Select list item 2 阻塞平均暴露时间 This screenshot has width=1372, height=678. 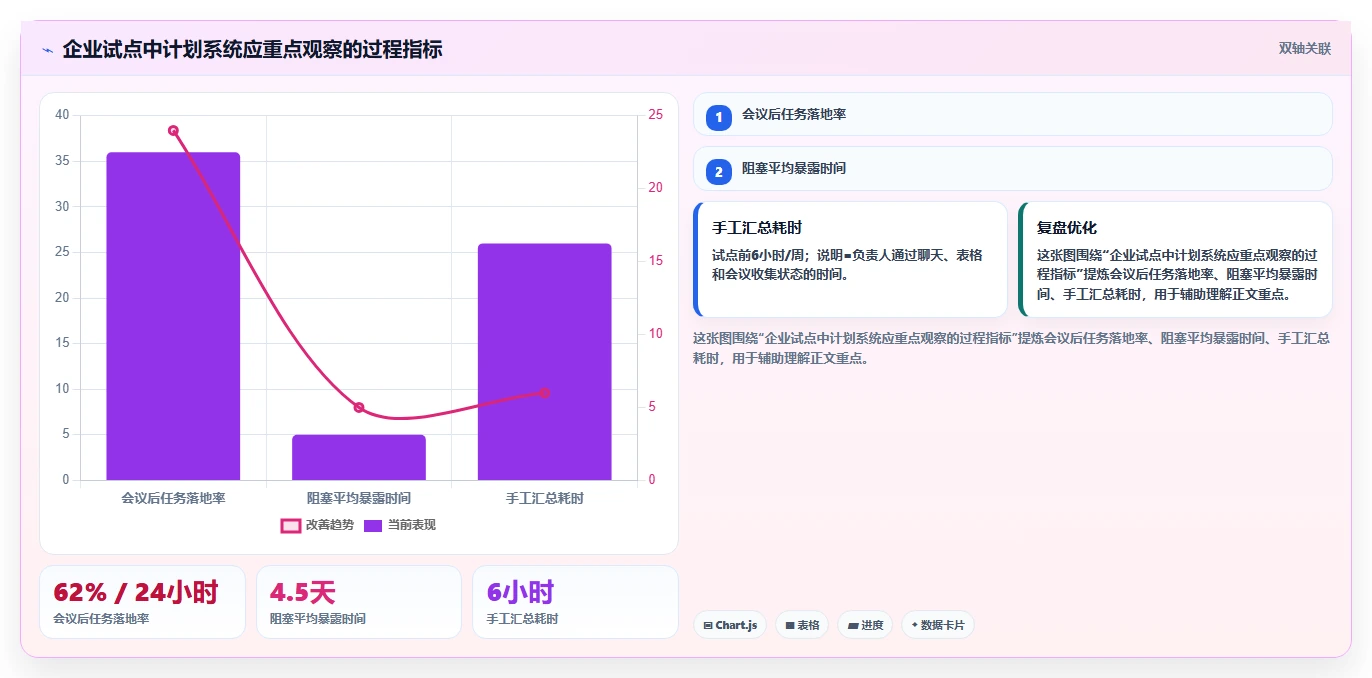[1012, 168]
